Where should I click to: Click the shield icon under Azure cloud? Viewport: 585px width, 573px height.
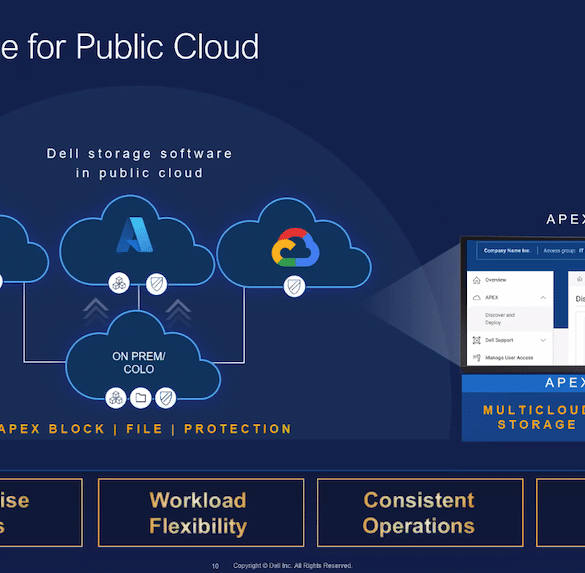click(x=156, y=284)
